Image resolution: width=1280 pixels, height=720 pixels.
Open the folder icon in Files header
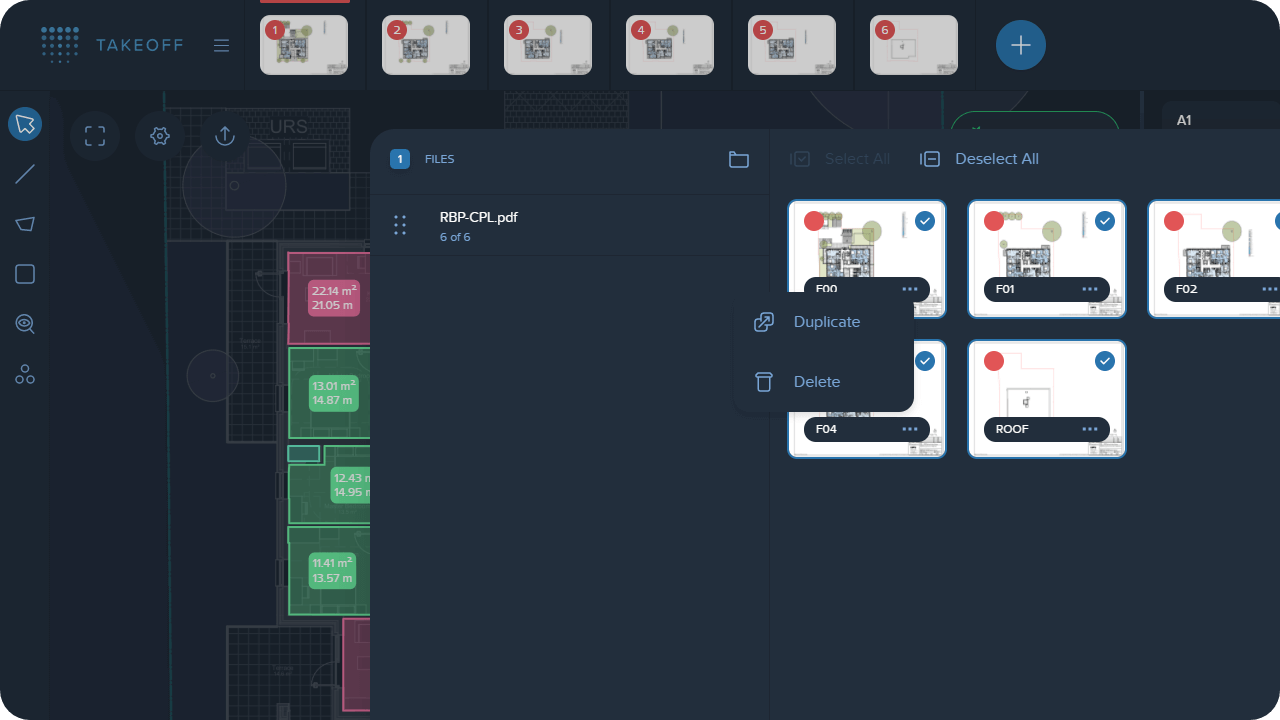739,159
